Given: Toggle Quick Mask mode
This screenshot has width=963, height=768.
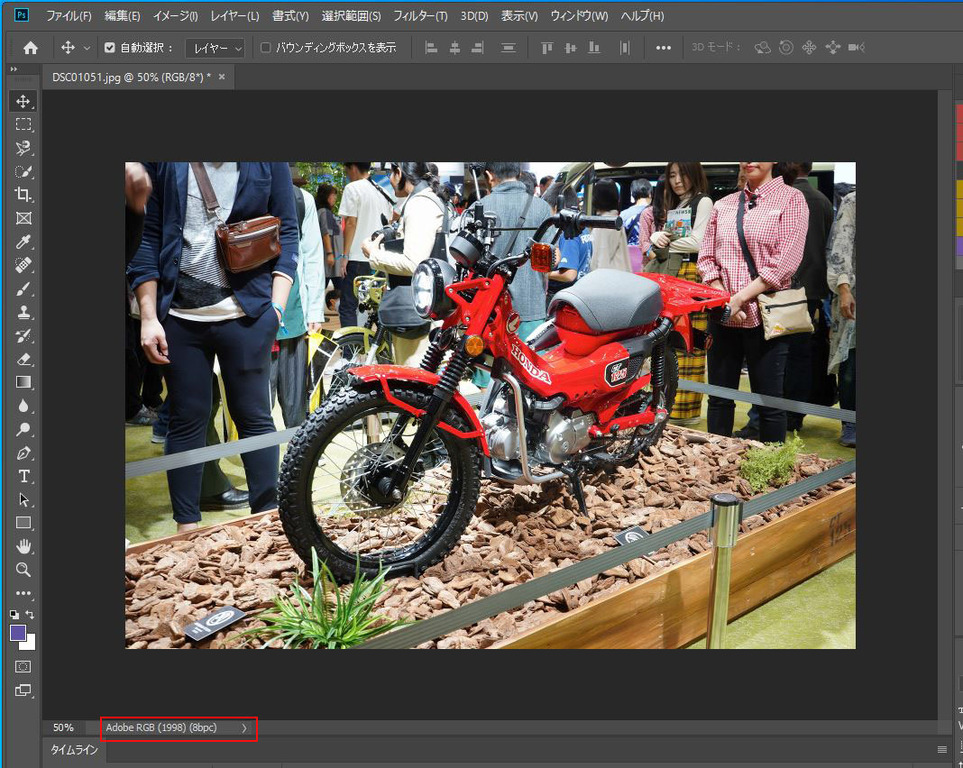Looking at the screenshot, I should (23, 667).
